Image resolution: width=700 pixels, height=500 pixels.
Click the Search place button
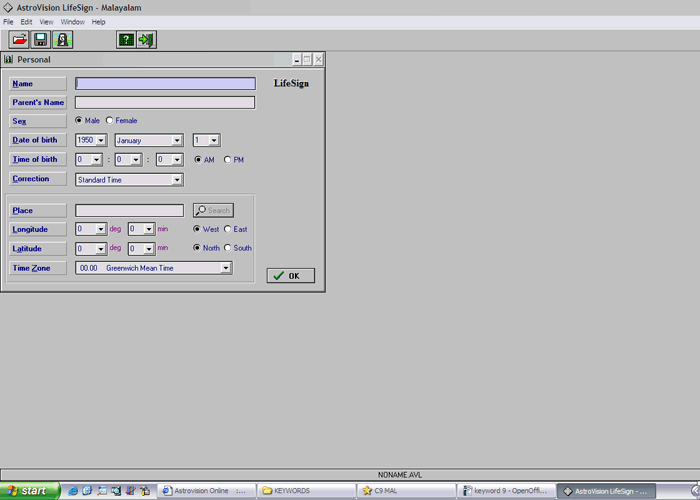click(x=213, y=210)
